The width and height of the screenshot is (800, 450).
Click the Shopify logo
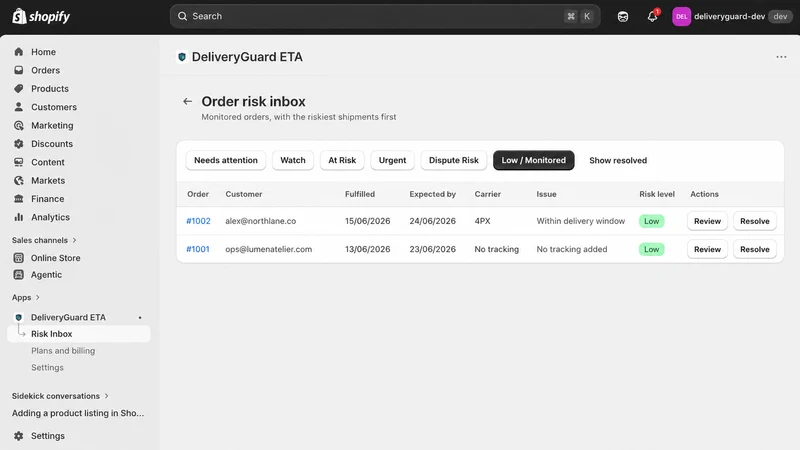(41, 16)
